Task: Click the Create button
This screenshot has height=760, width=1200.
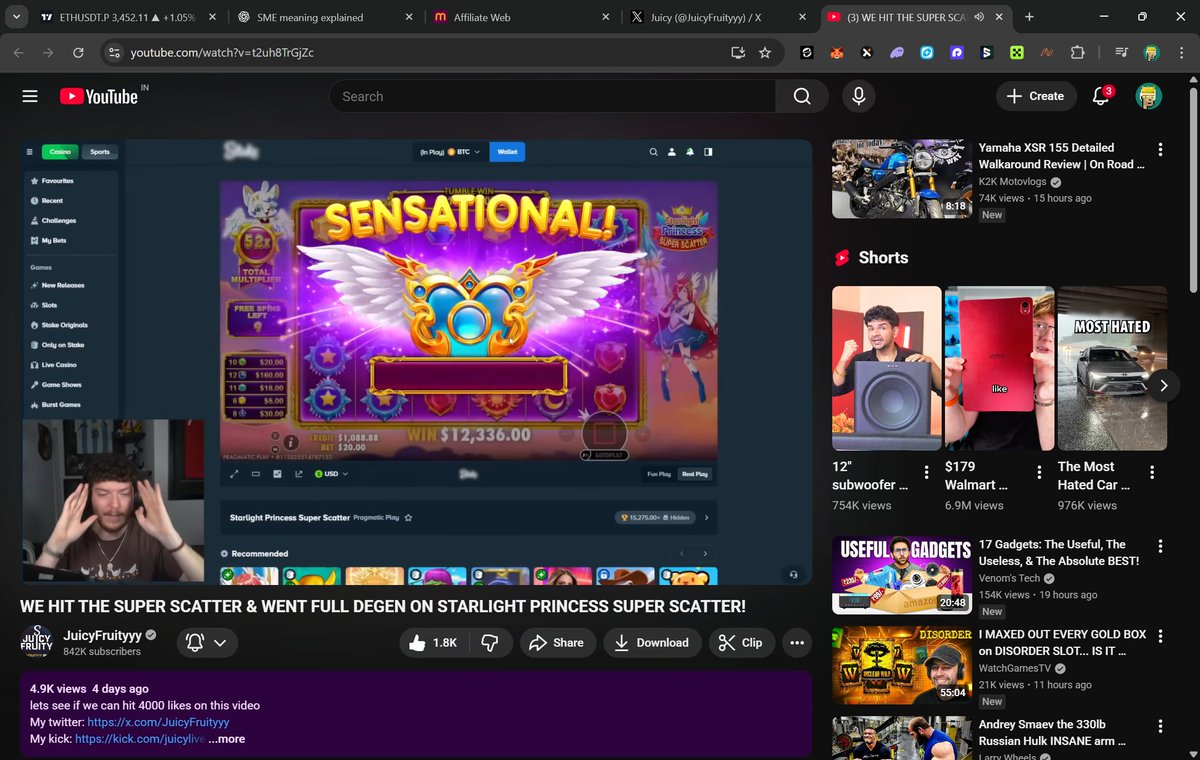Action: click(1036, 96)
